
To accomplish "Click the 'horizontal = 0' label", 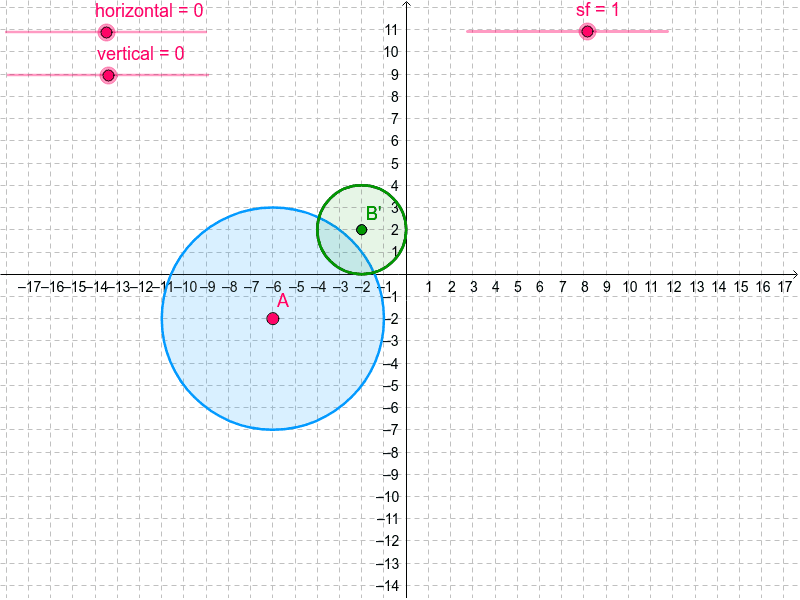I will 149,10.
